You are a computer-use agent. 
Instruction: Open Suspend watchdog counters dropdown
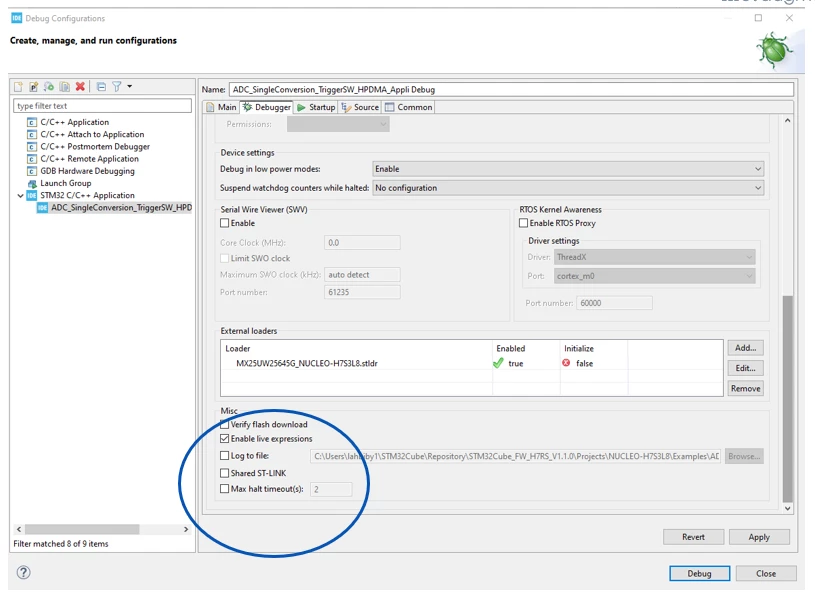(x=568, y=188)
